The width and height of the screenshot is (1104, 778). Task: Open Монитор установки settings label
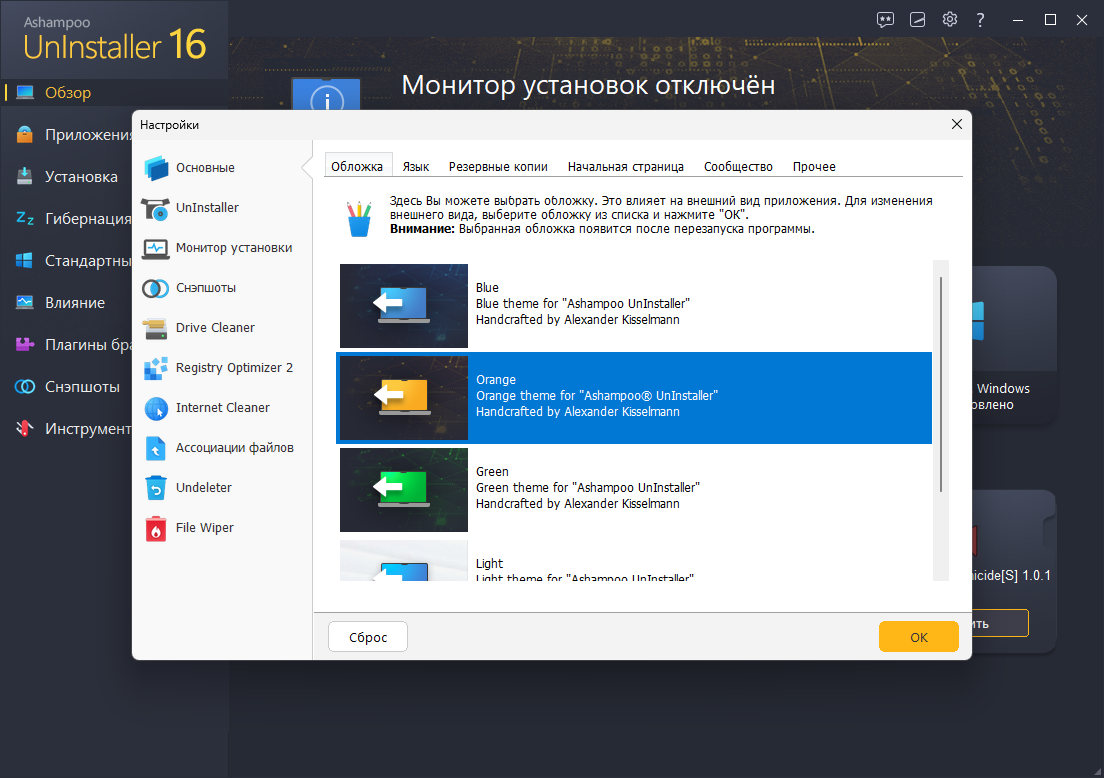coord(234,248)
